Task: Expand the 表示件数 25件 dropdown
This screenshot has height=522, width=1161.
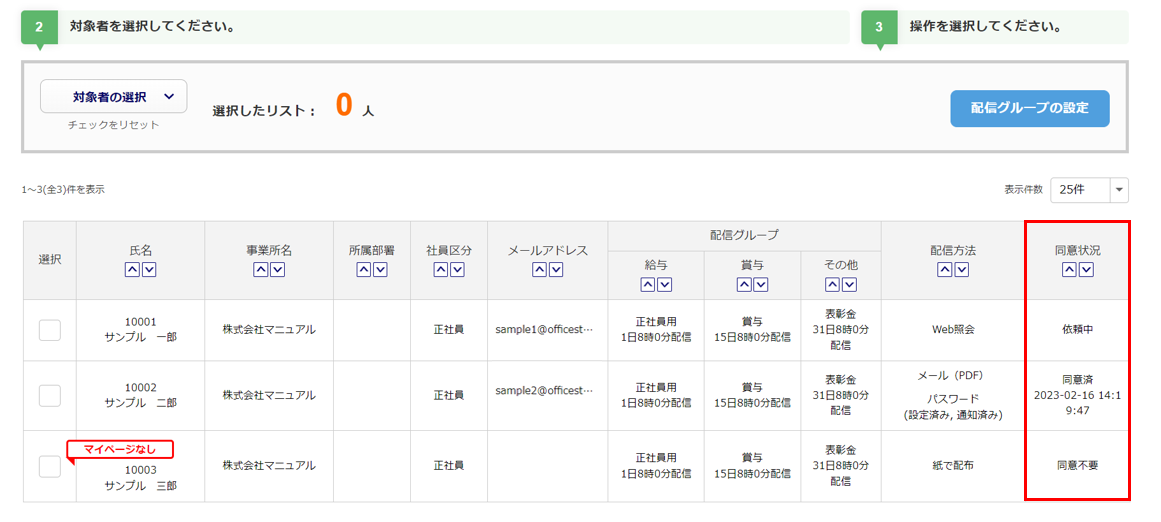Action: (x=1089, y=190)
